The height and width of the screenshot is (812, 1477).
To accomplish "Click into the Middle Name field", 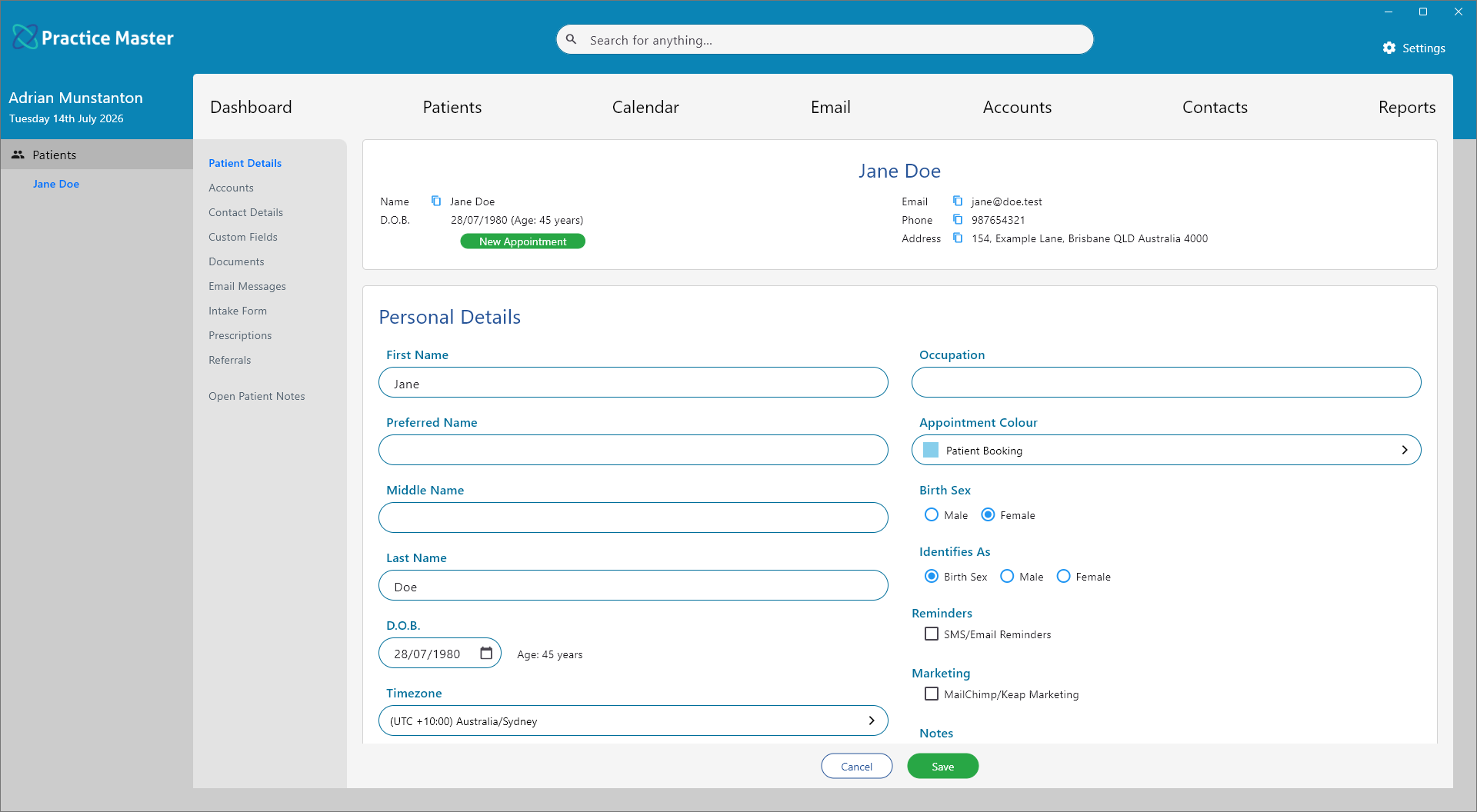I will [633, 517].
